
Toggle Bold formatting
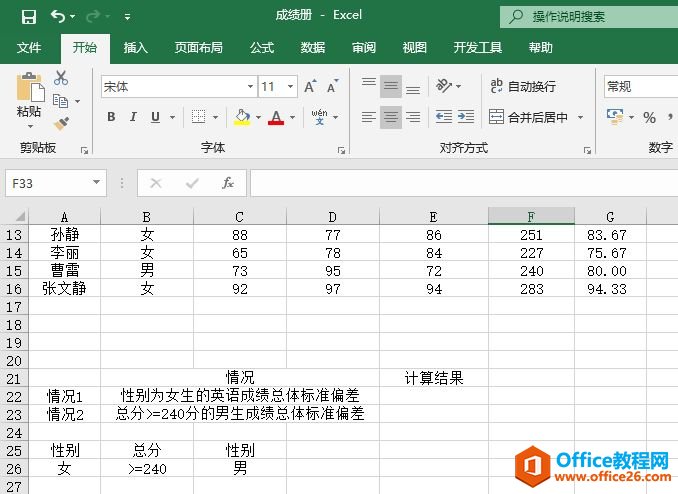click(x=111, y=117)
